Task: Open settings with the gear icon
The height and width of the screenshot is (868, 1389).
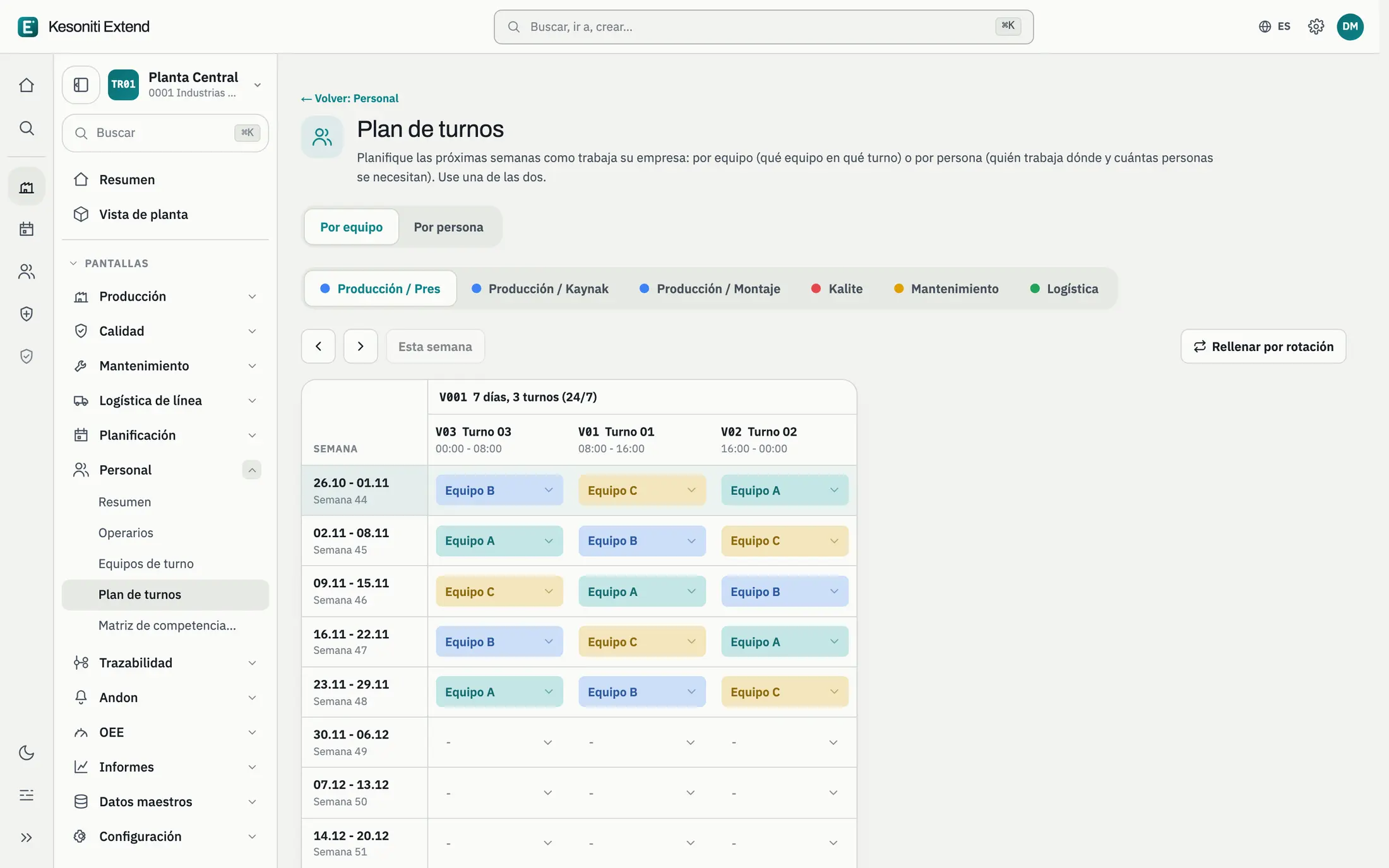Action: point(1316,27)
